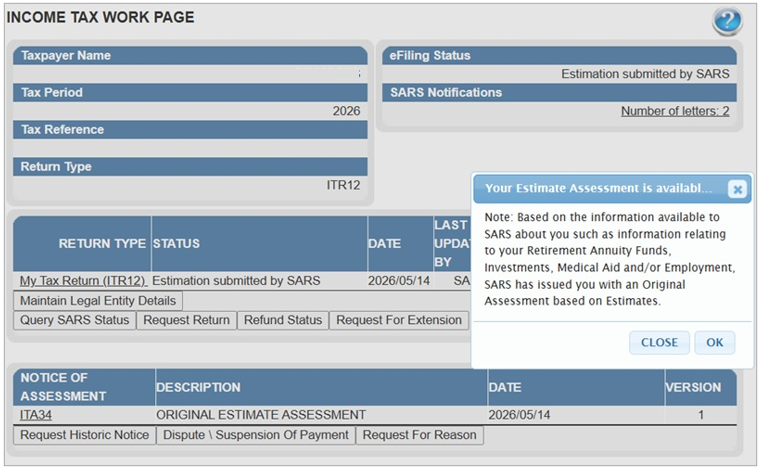Click the Request Historic Notice button

coord(84,435)
